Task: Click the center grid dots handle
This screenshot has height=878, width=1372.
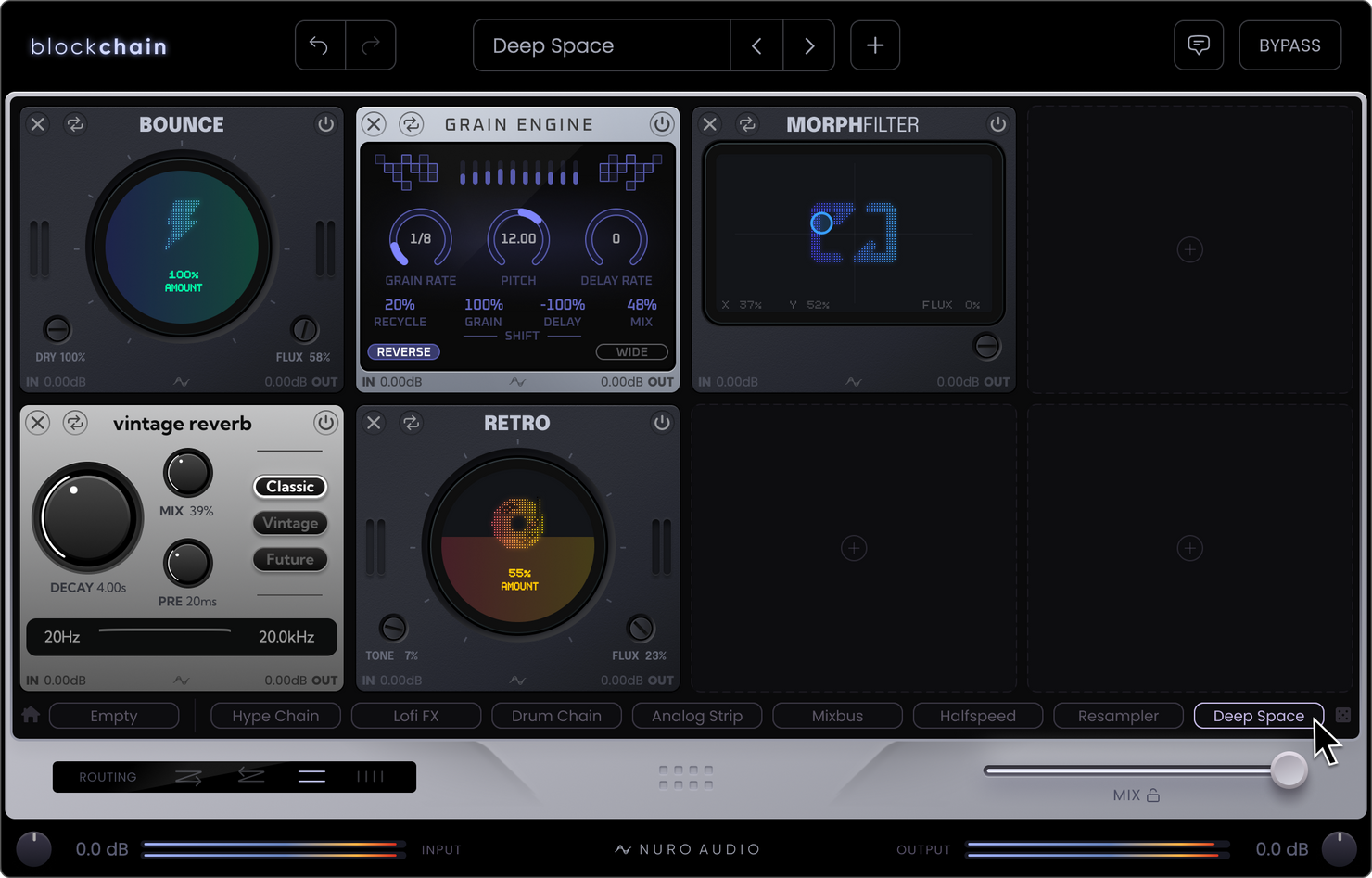Action: click(686, 777)
